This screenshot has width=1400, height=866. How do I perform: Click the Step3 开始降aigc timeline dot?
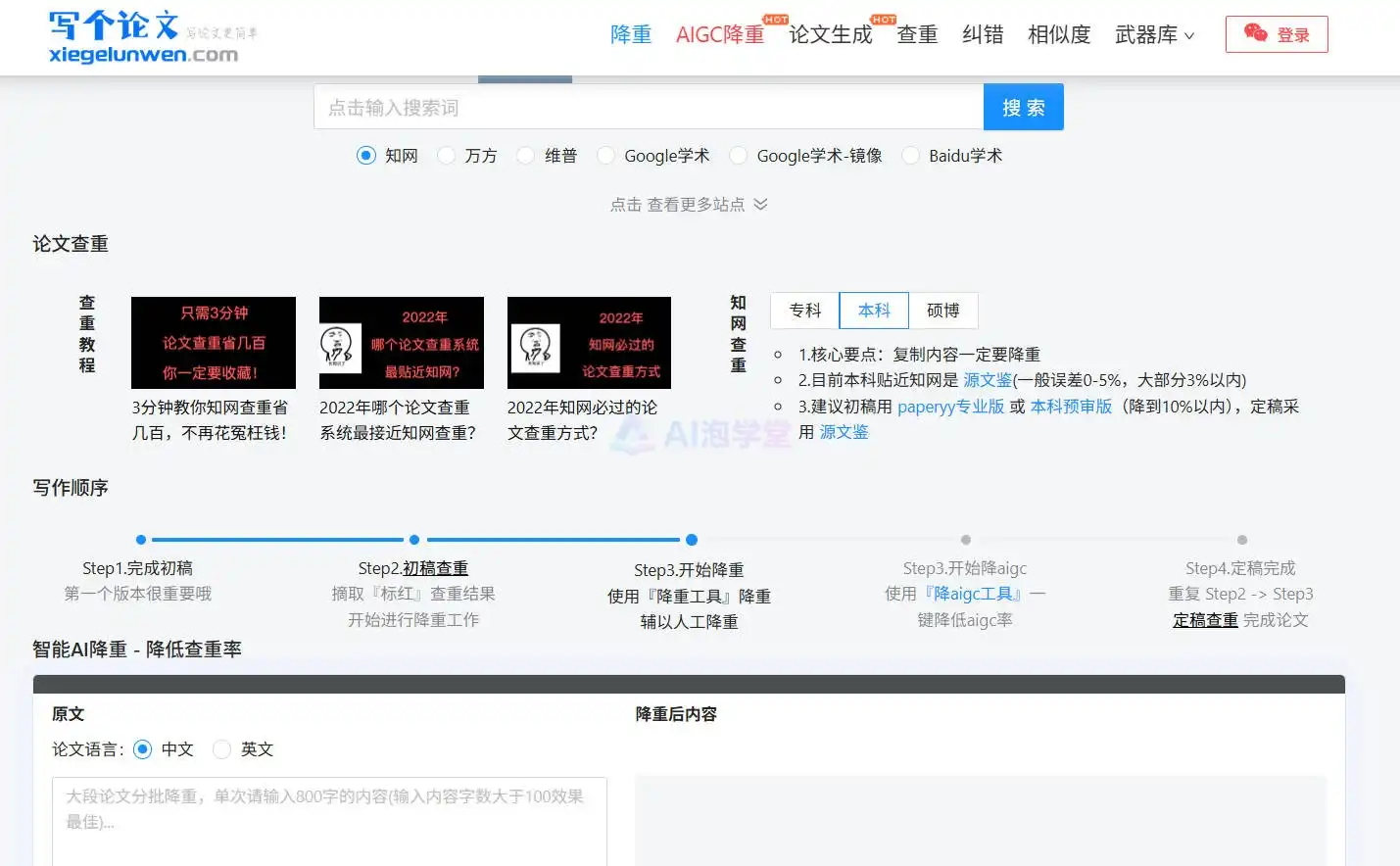(x=966, y=540)
